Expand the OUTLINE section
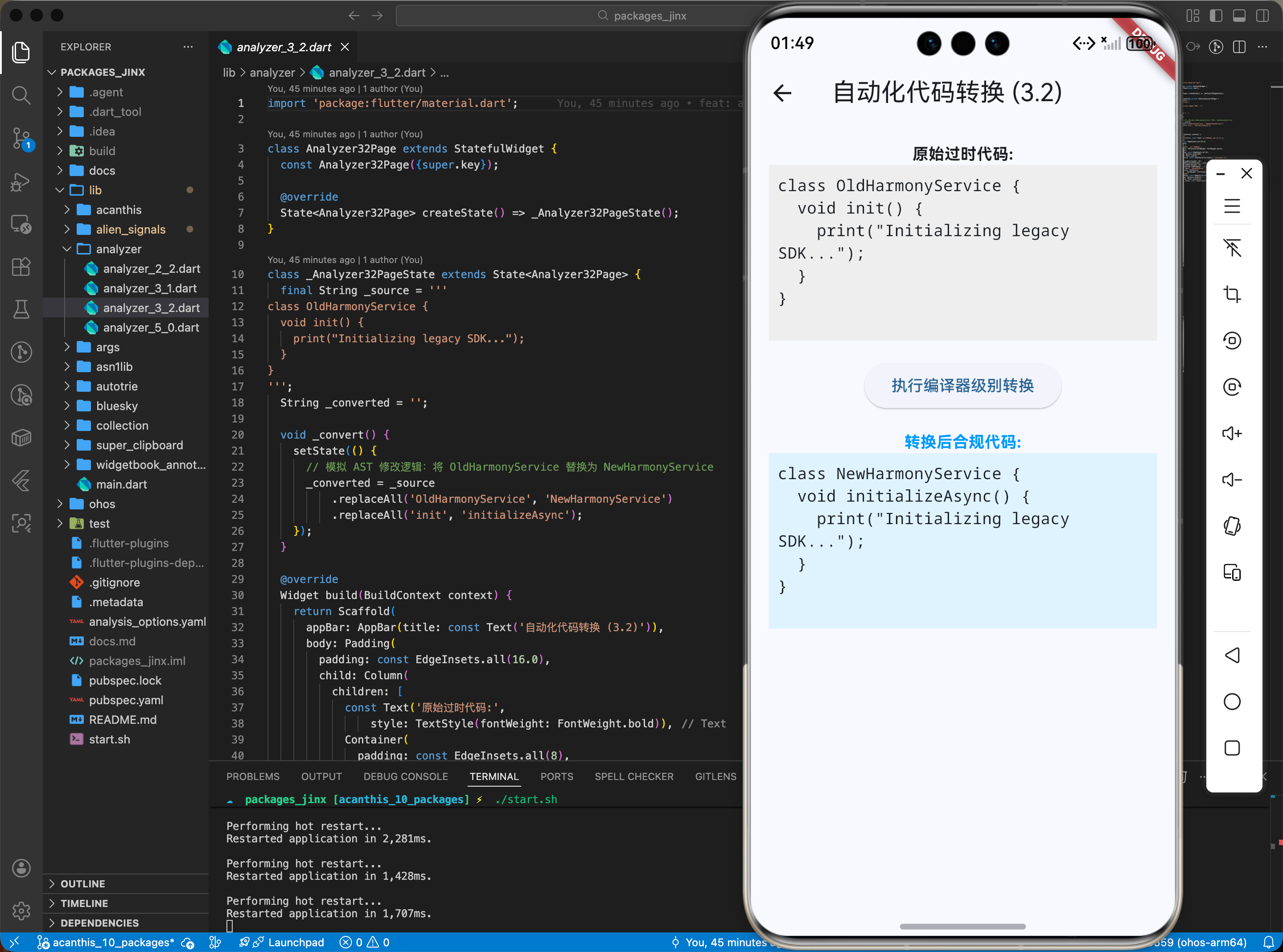The width and height of the screenshot is (1283, 952). pos(82,883)
